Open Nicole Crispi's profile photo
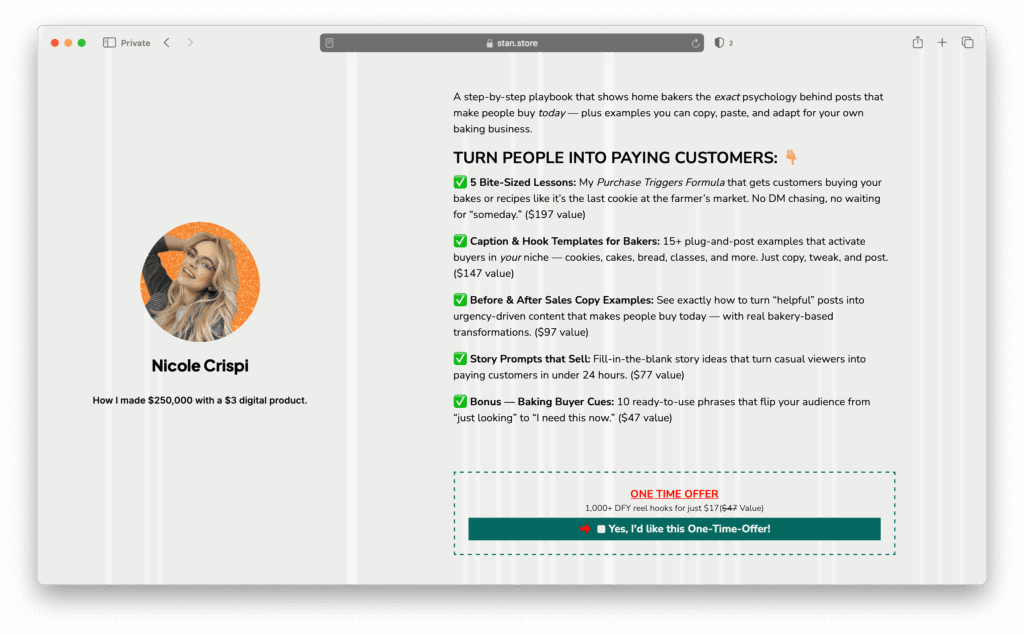This screenshot has width=1024, height=634. click(199, 282)
